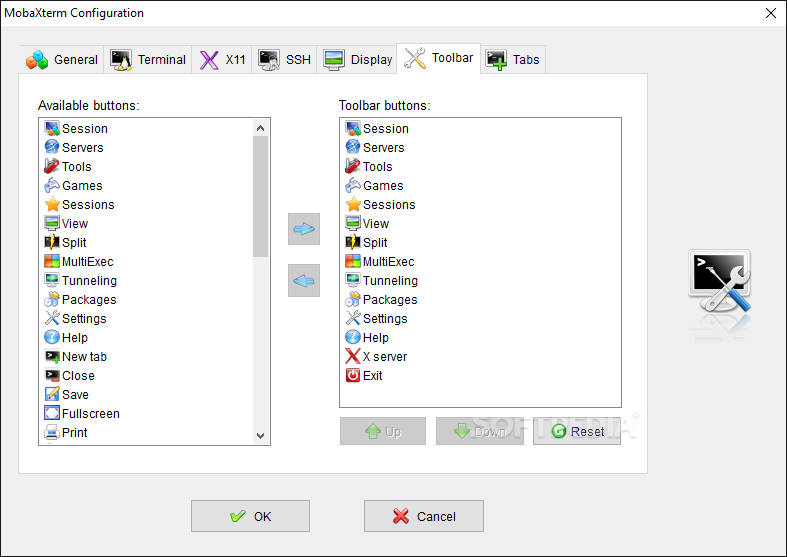Select Print icon in Available buttons list

52,432
